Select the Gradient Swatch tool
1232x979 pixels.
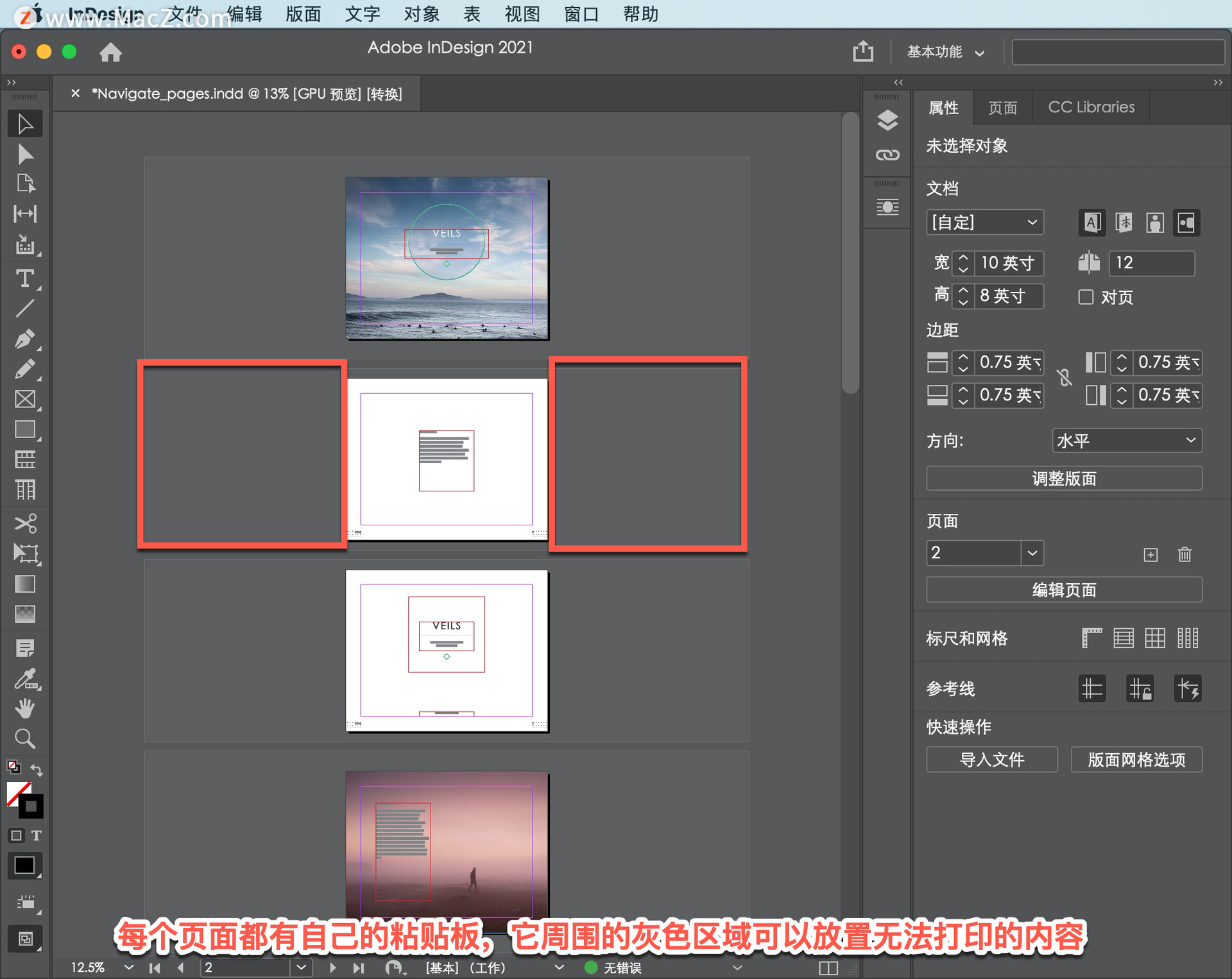[25, 584]
